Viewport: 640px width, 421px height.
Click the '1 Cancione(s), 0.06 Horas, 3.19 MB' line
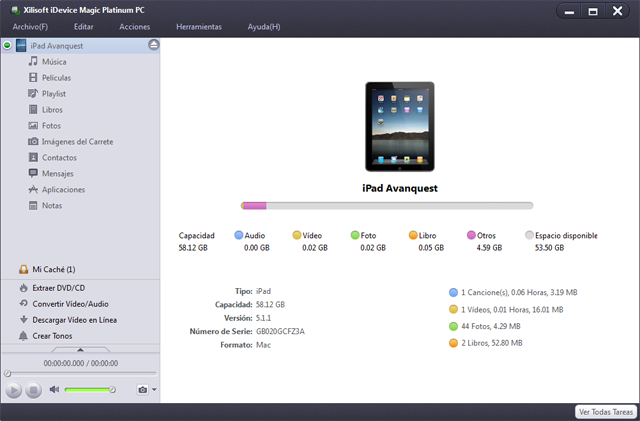click(x=519, y=292)
